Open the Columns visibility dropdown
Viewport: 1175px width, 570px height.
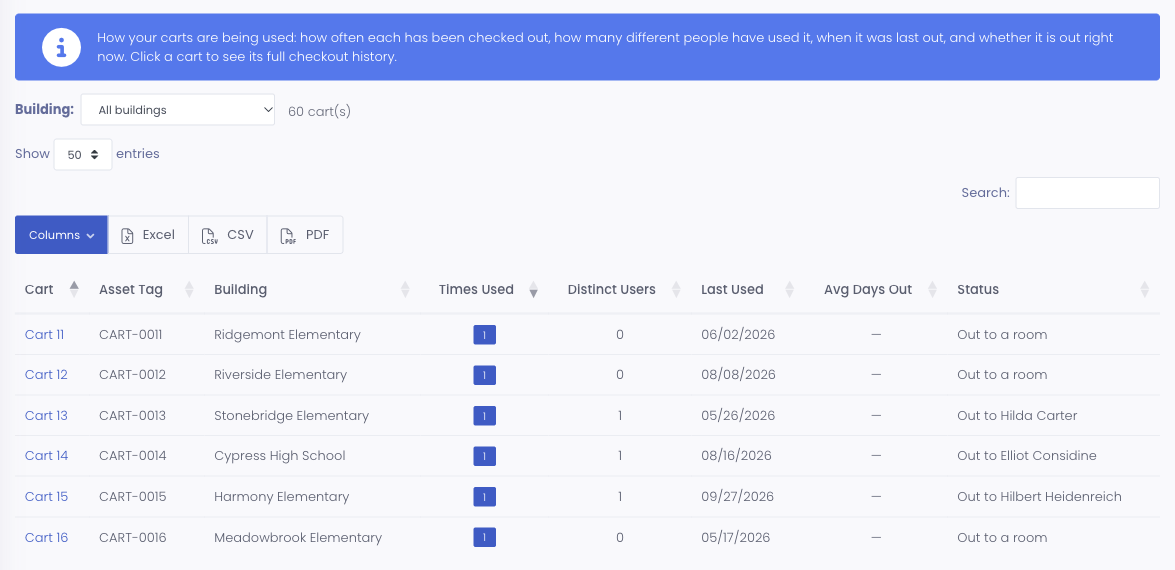61,235
